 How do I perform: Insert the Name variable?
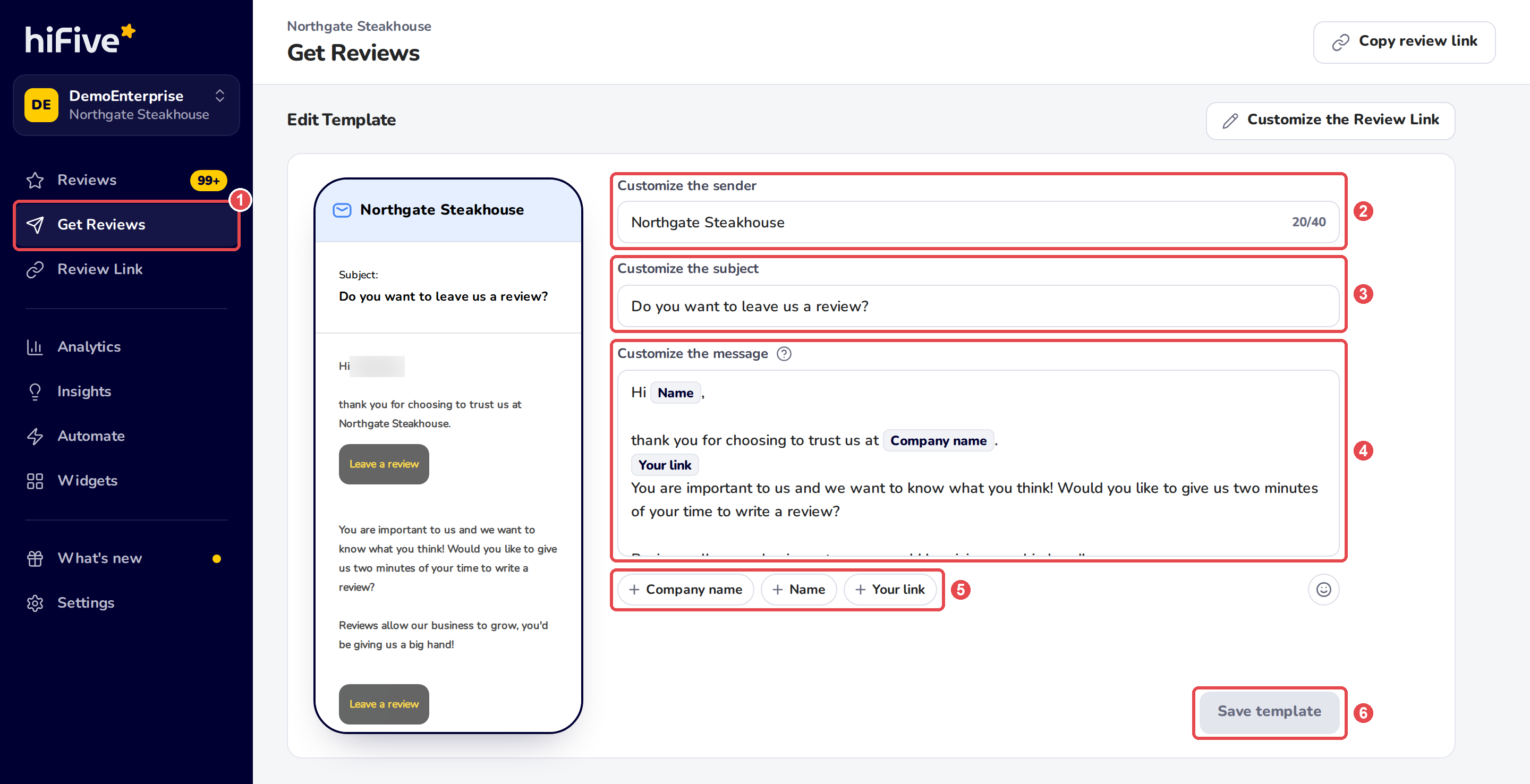[798, 590]
